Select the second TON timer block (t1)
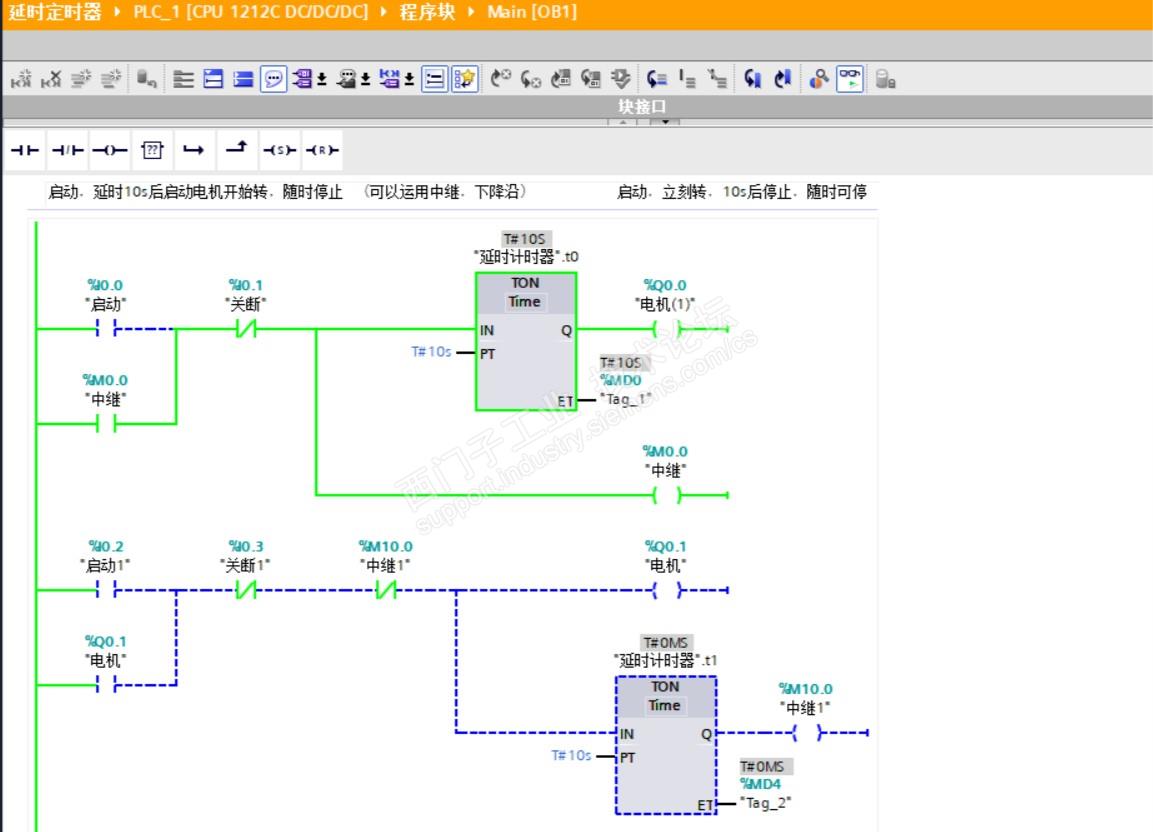 coord(665,745)
